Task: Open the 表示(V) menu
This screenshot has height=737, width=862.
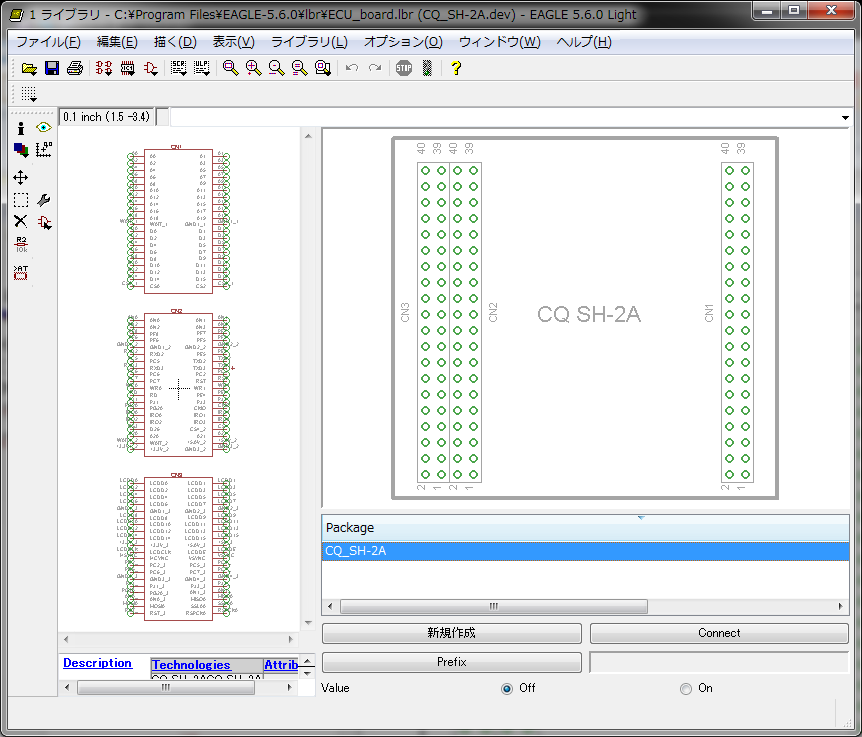Action: click(x=234, y=42)
